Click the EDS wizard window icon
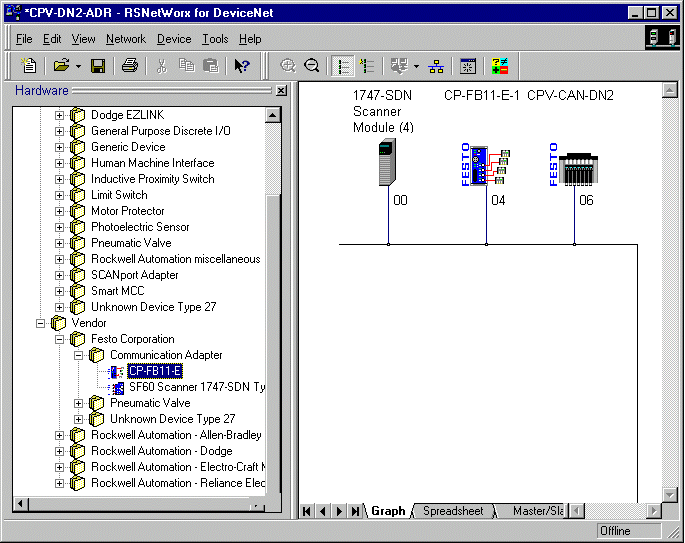Viewport: 685px width, 543px height. pyautogui.click(x=468, y=66)
